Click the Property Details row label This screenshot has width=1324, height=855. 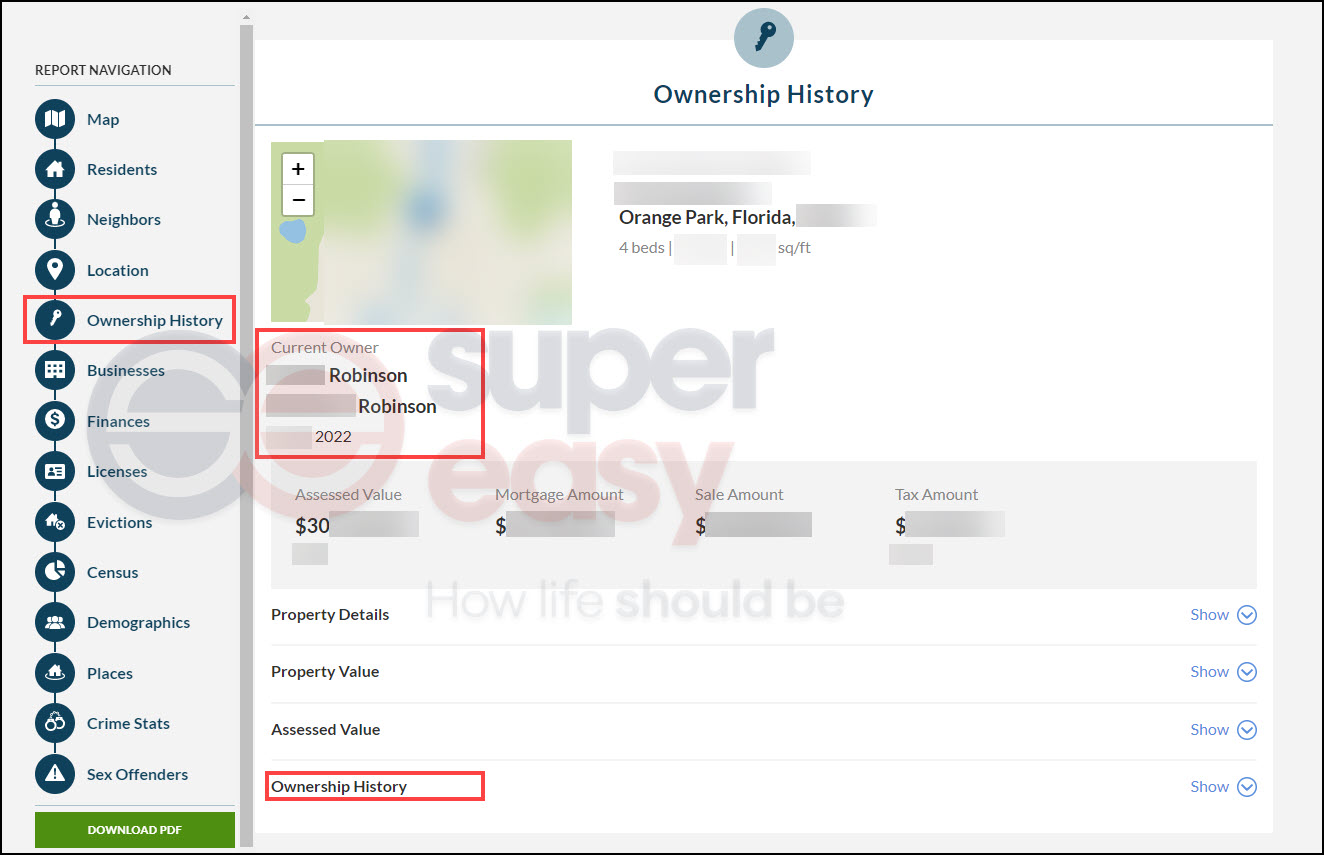[330, 615]
